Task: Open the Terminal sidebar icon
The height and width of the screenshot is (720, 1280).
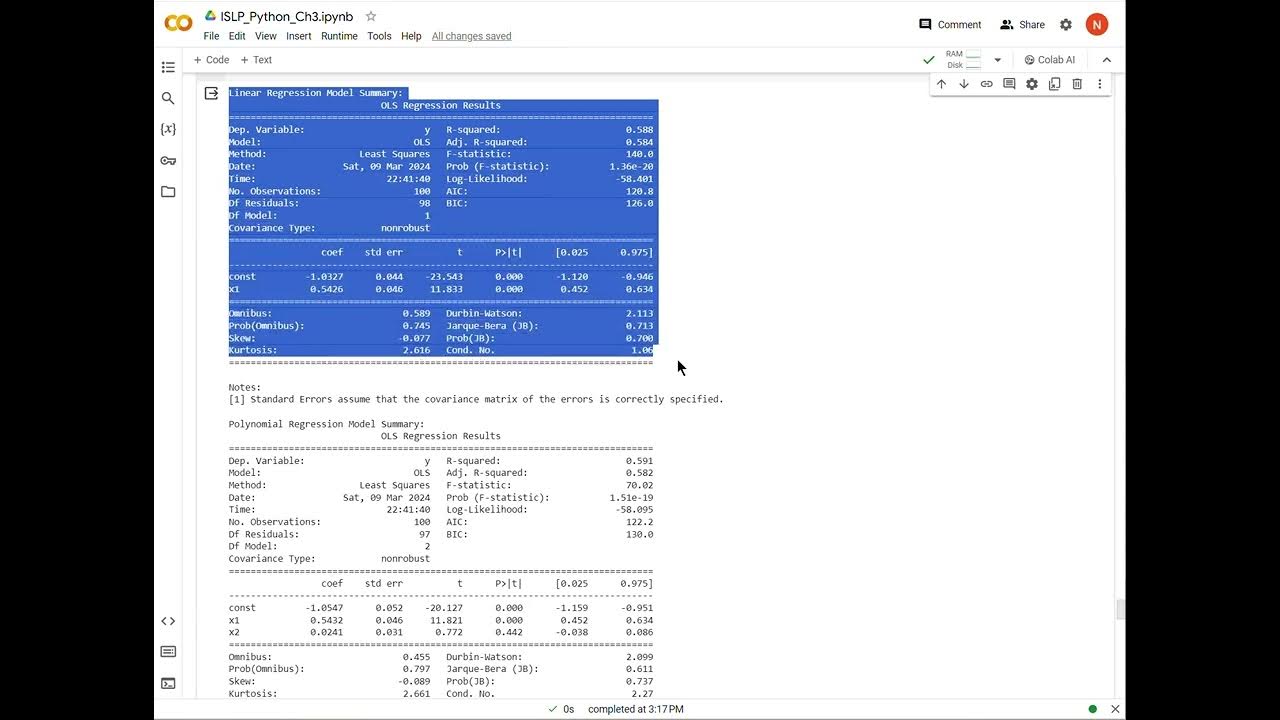Action: 168,684
